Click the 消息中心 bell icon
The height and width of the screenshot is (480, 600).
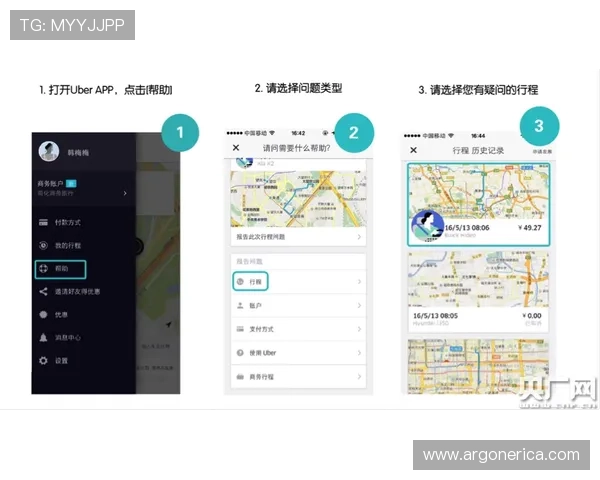pyautogui.click(x=43, y=337)
